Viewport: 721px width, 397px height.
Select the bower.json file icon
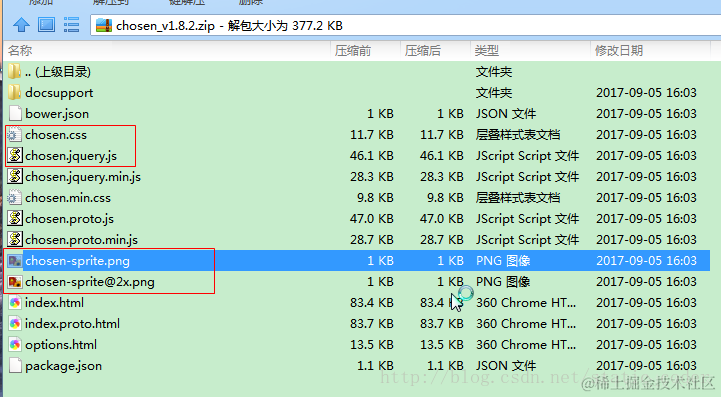click(15, 114)
